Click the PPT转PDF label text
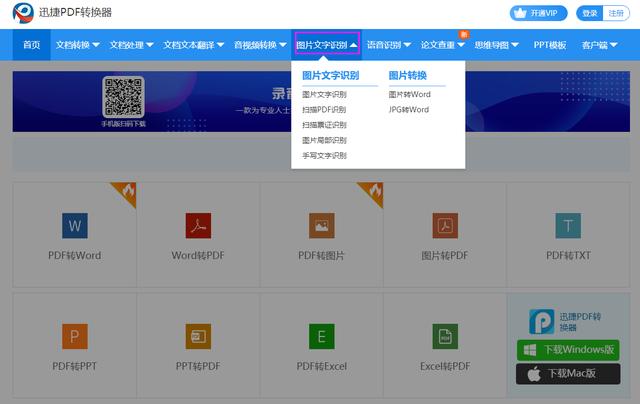 point(198,366)
